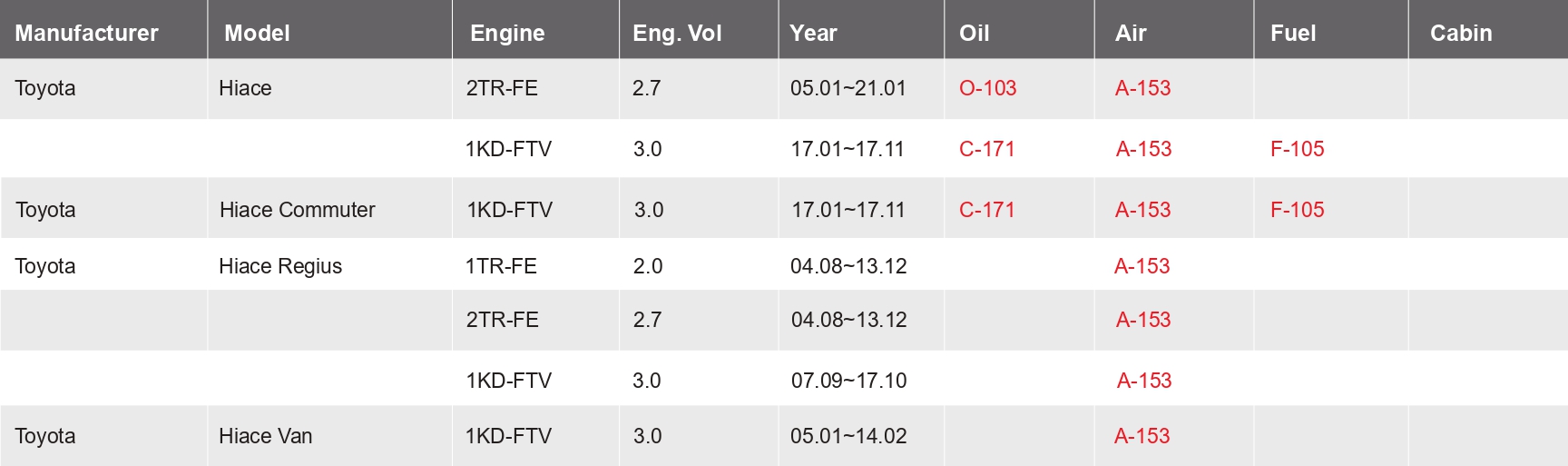Open C-171 link in Hiace Commuter row
1568x466 pixels.
986,210
